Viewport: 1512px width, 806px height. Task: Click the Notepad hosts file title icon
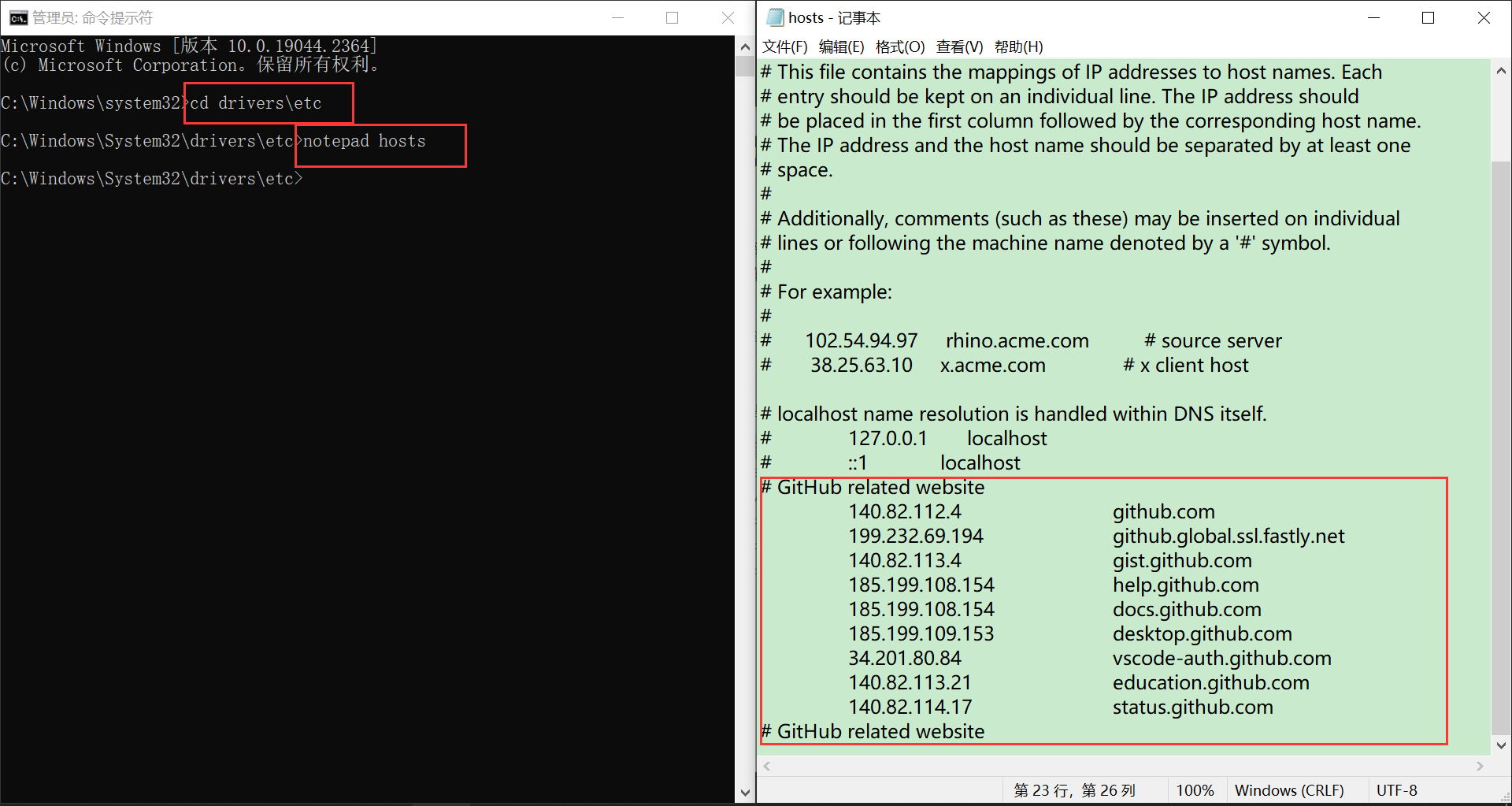[x=775, y=17]
